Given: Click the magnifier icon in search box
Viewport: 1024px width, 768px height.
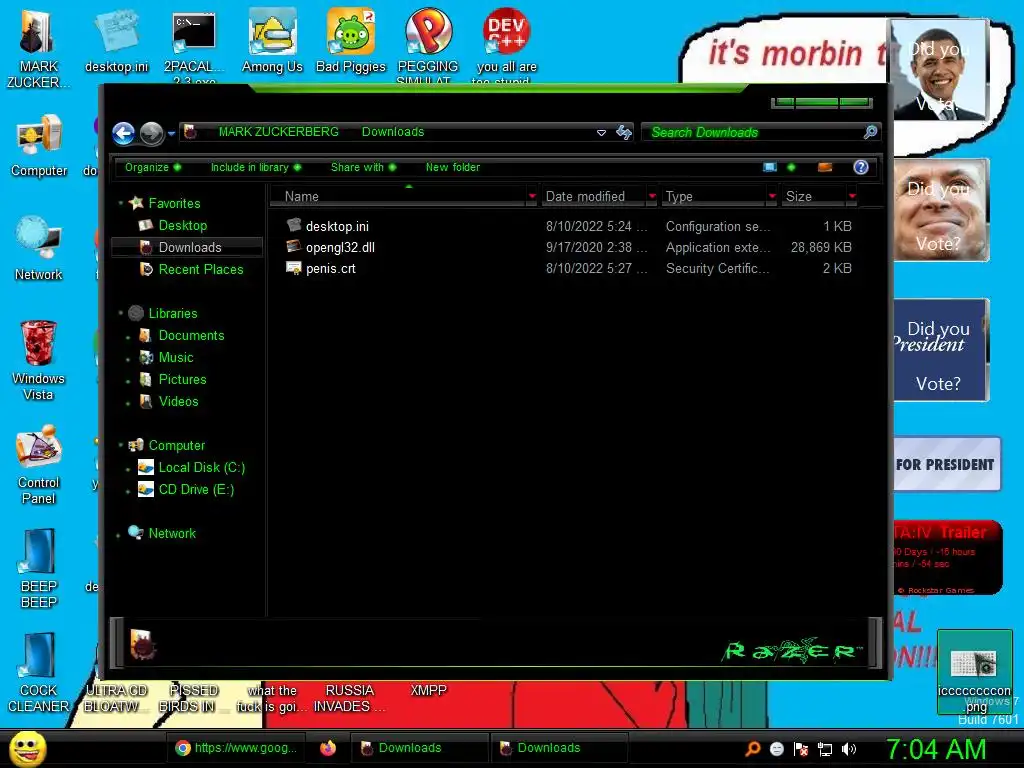Looking at the screenshot, I should [870, 133].
